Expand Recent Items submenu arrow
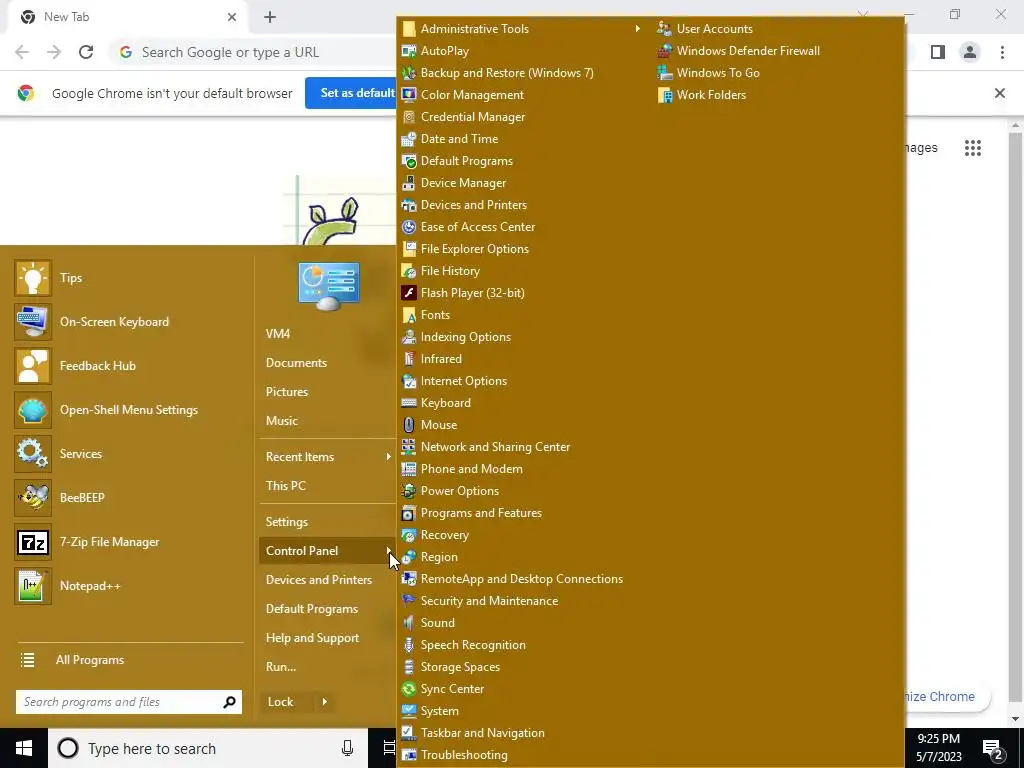The height and width of the screenshot is (768, 1024). point(388,456)
